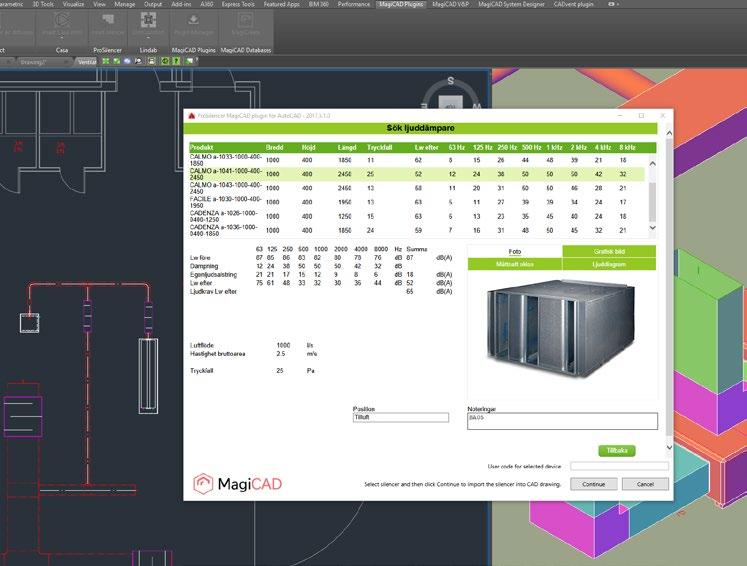This screenshot has height=566, width=747.
Task: Click the Bredd column header
Action: [274, 148]
